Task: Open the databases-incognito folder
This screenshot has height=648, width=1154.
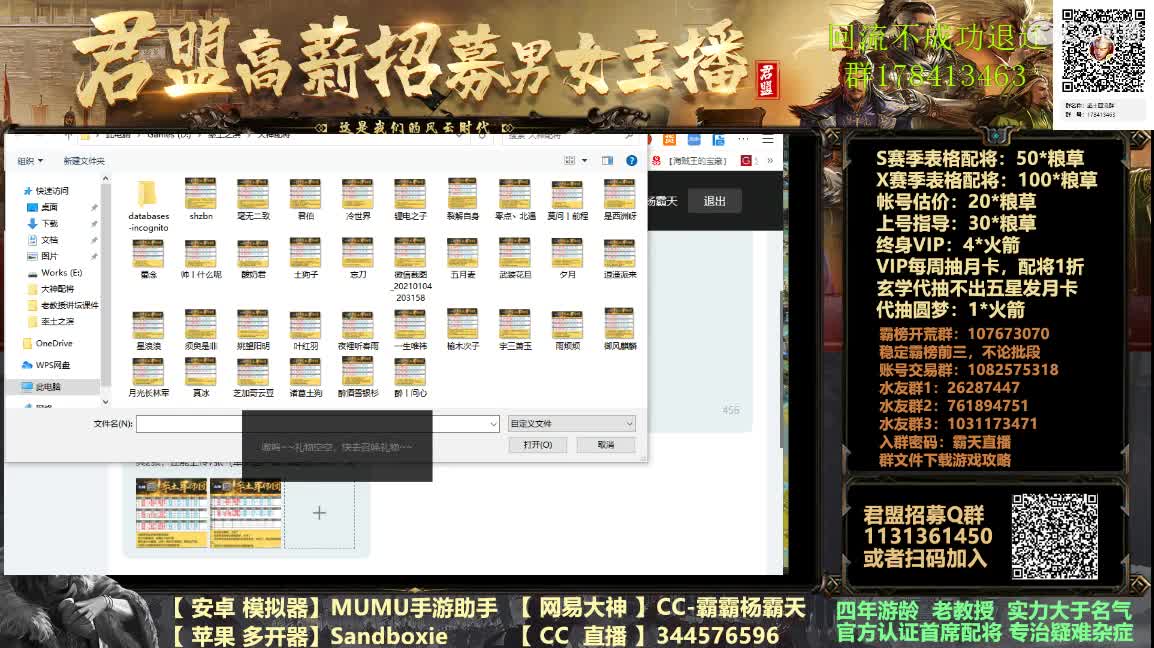Action: pos(148,205)
